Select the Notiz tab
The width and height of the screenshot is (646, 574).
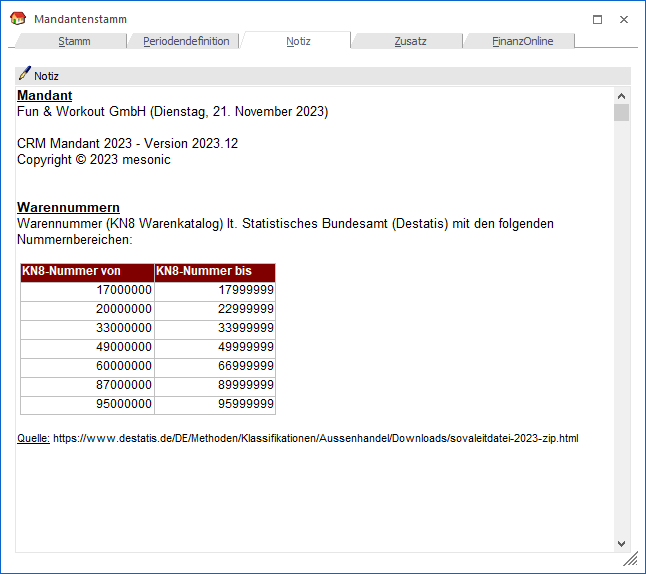click(298, 41)
